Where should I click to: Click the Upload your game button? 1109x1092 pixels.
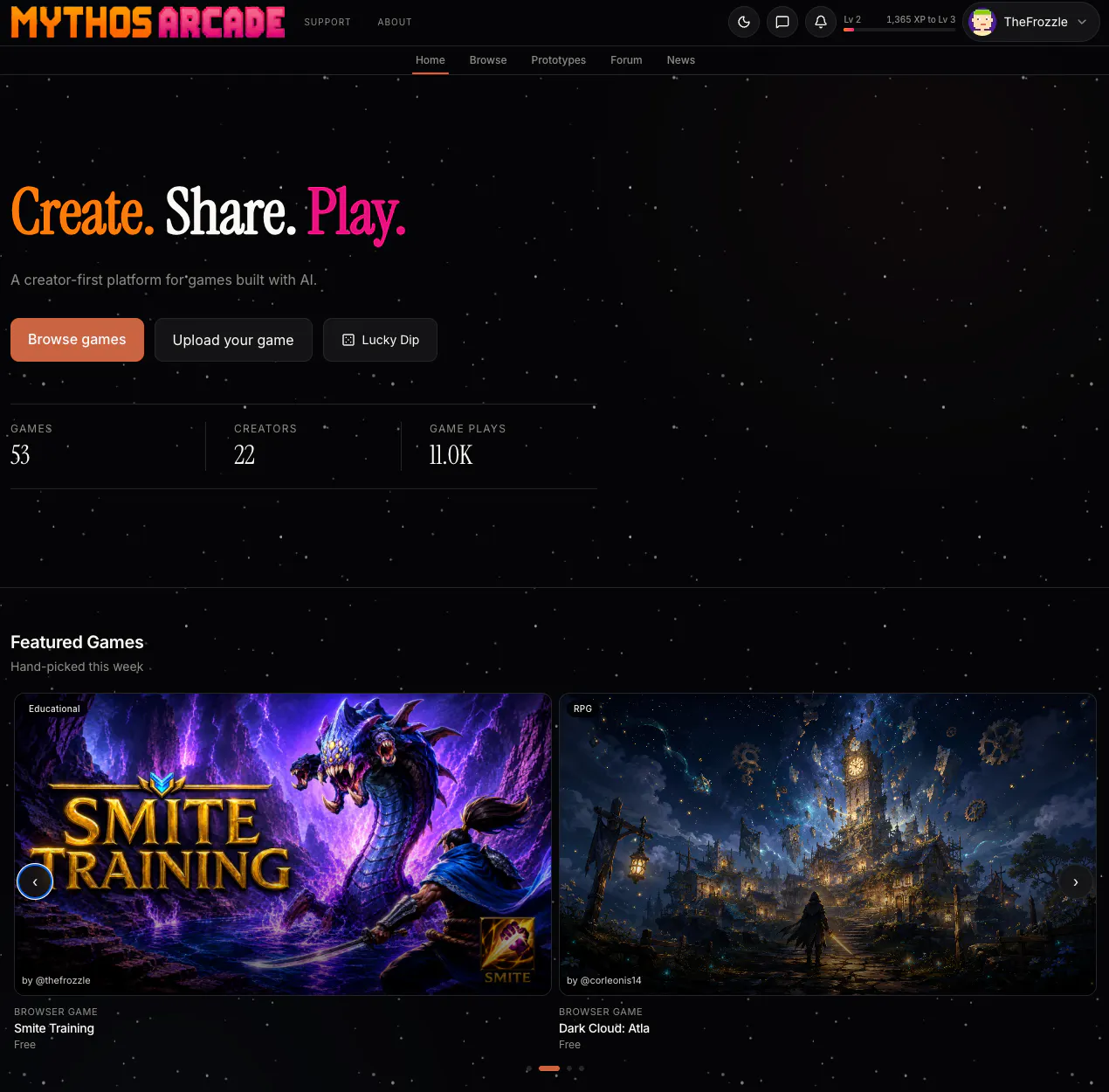coord(233,340)
